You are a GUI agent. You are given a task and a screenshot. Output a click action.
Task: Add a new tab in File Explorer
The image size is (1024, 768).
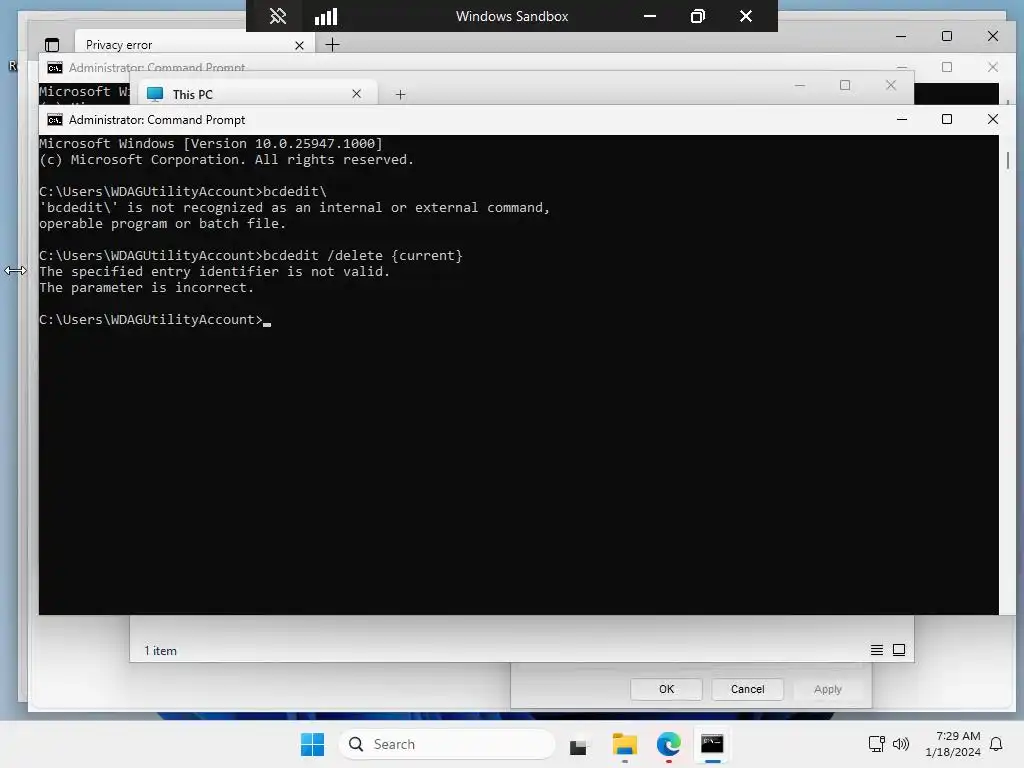(x=400, y=95)
